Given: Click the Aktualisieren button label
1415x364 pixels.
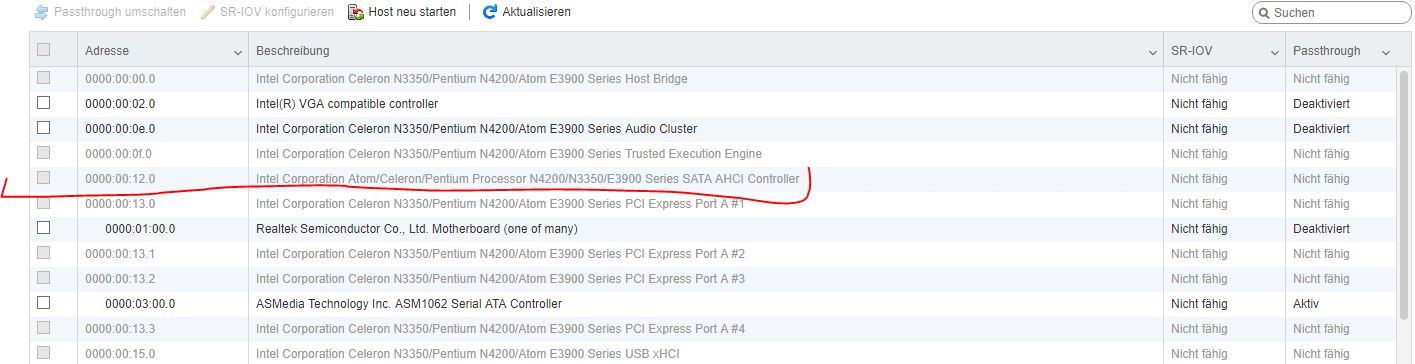Looking at the screenshot, I should point(537,12).
